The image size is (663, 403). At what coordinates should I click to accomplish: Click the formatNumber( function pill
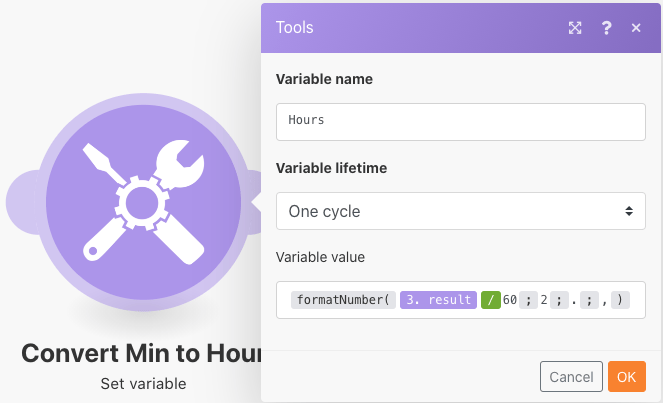click(343, 300)
